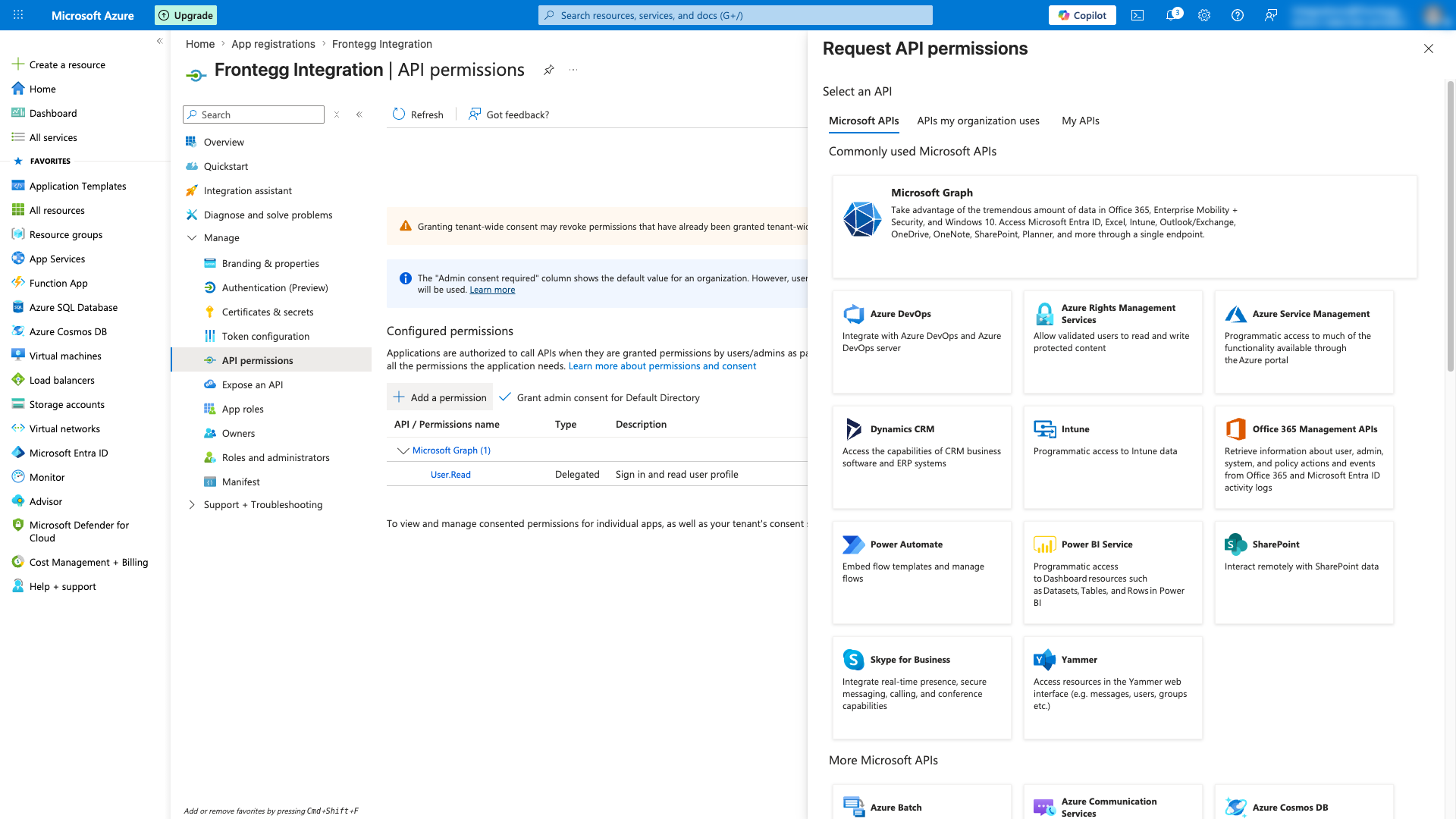
Task: Collapse the left portal sidebar
Action: pos(159,41)
